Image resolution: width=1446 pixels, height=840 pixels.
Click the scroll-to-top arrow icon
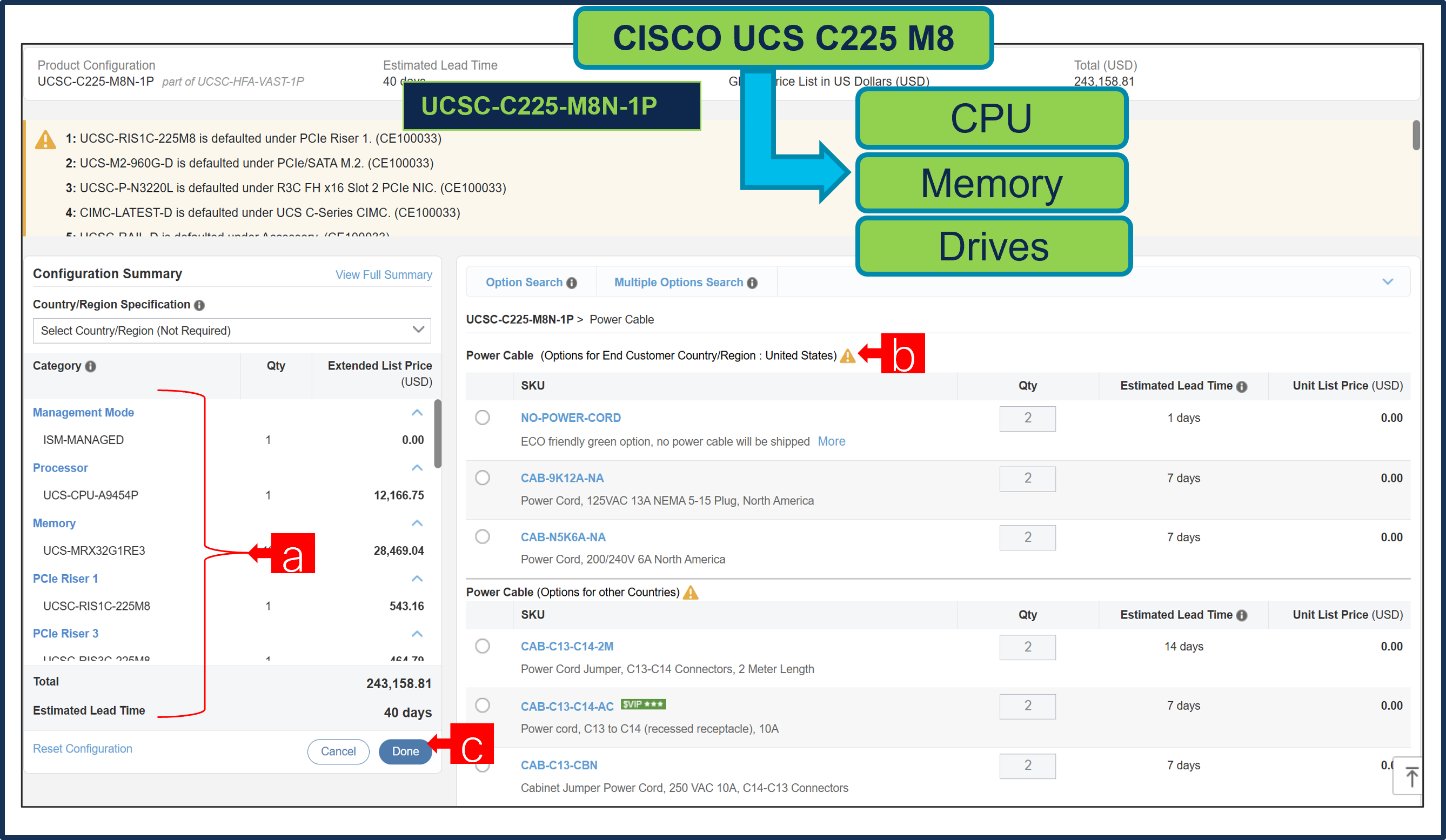point(1411,777)
